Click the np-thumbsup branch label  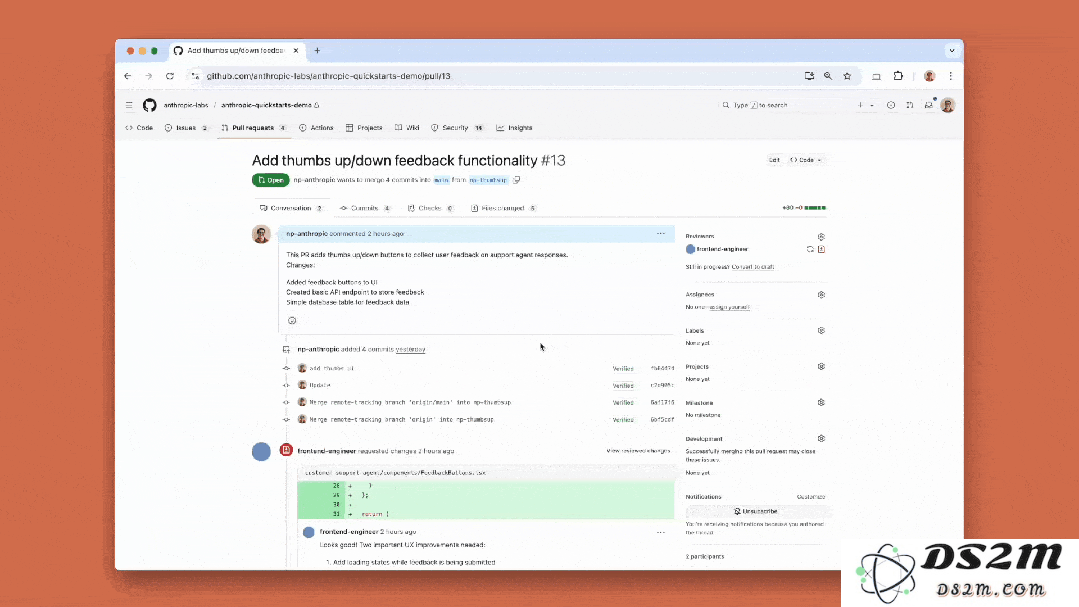488,180
